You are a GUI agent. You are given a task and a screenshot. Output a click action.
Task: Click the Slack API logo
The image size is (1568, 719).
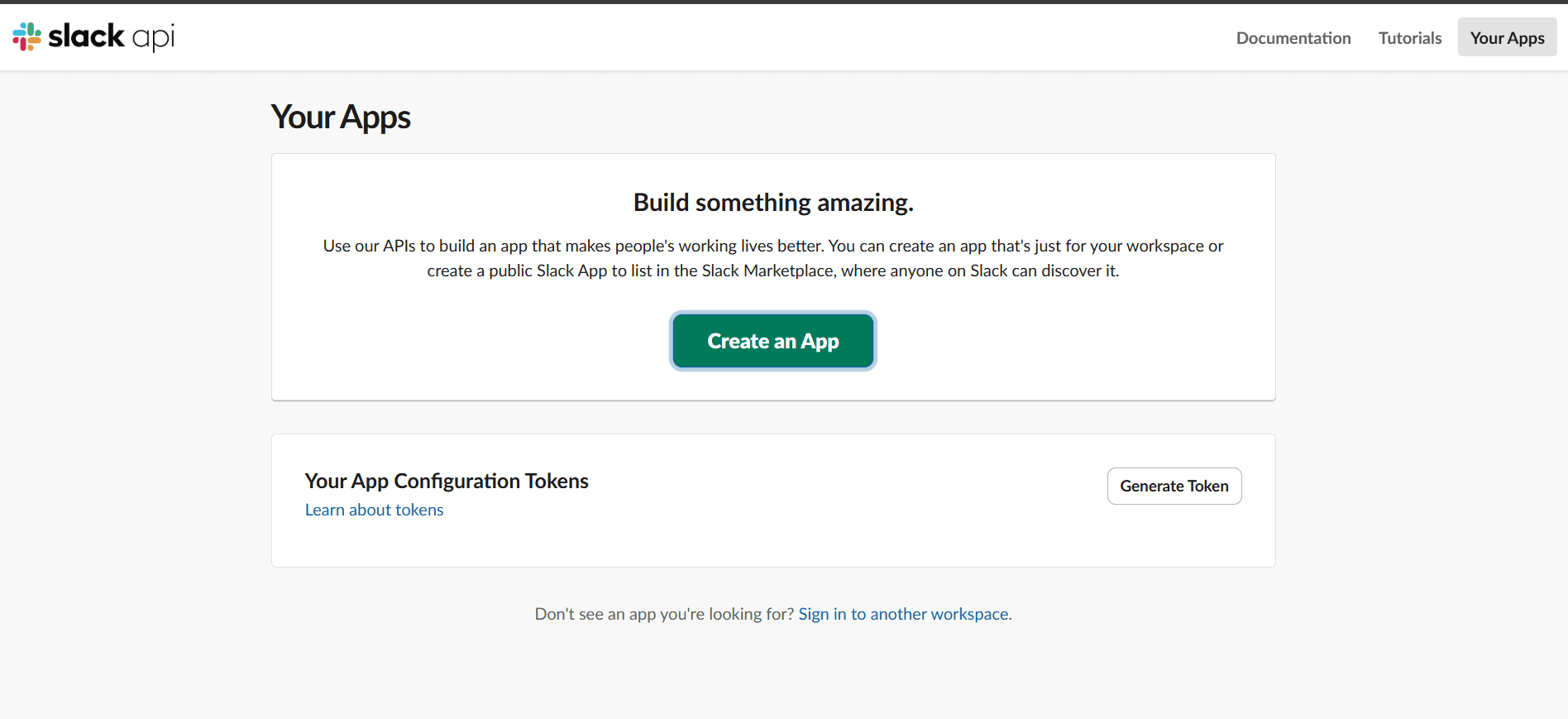coord(93,36)
